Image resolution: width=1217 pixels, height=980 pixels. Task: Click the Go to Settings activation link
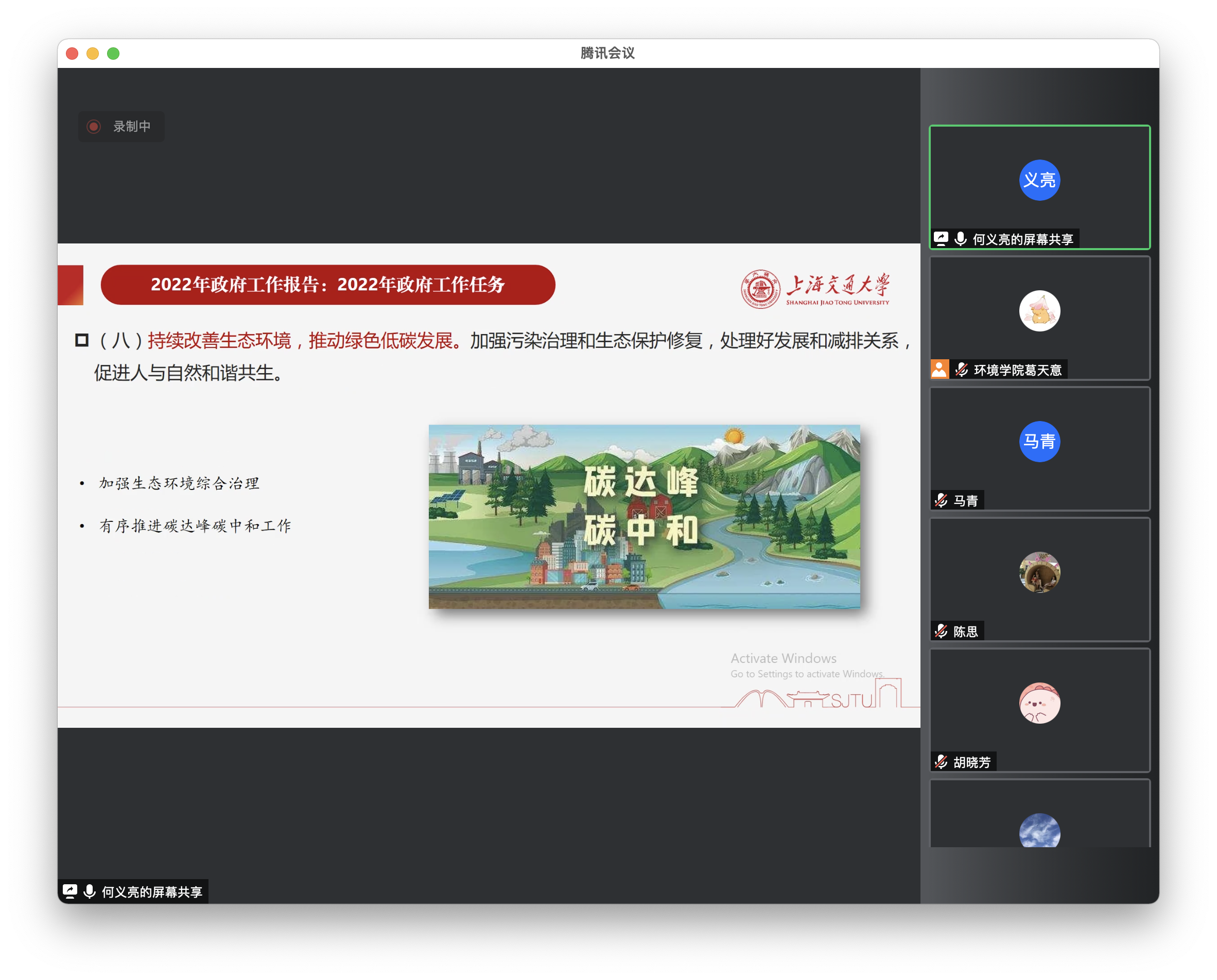coord(807,673)
